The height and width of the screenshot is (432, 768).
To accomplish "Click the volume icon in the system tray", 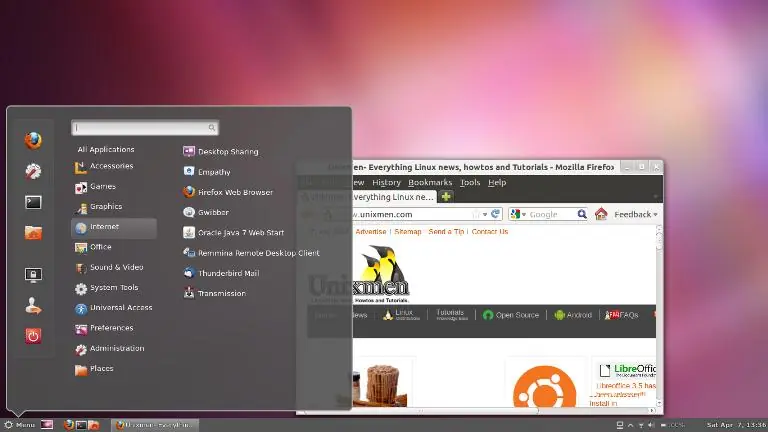I will point(651,425).
